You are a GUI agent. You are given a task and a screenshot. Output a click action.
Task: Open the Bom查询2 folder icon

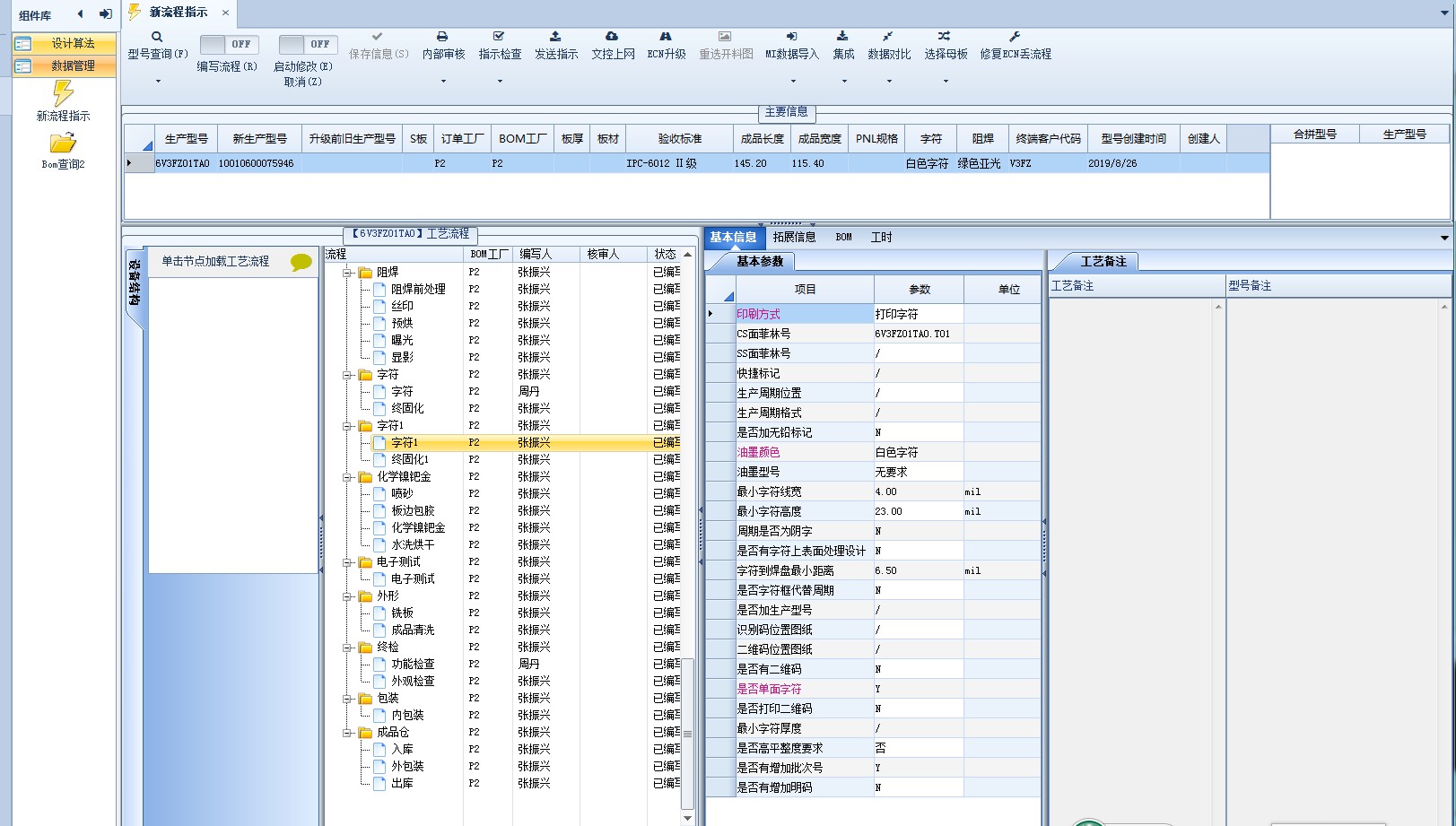coord(63,143)
